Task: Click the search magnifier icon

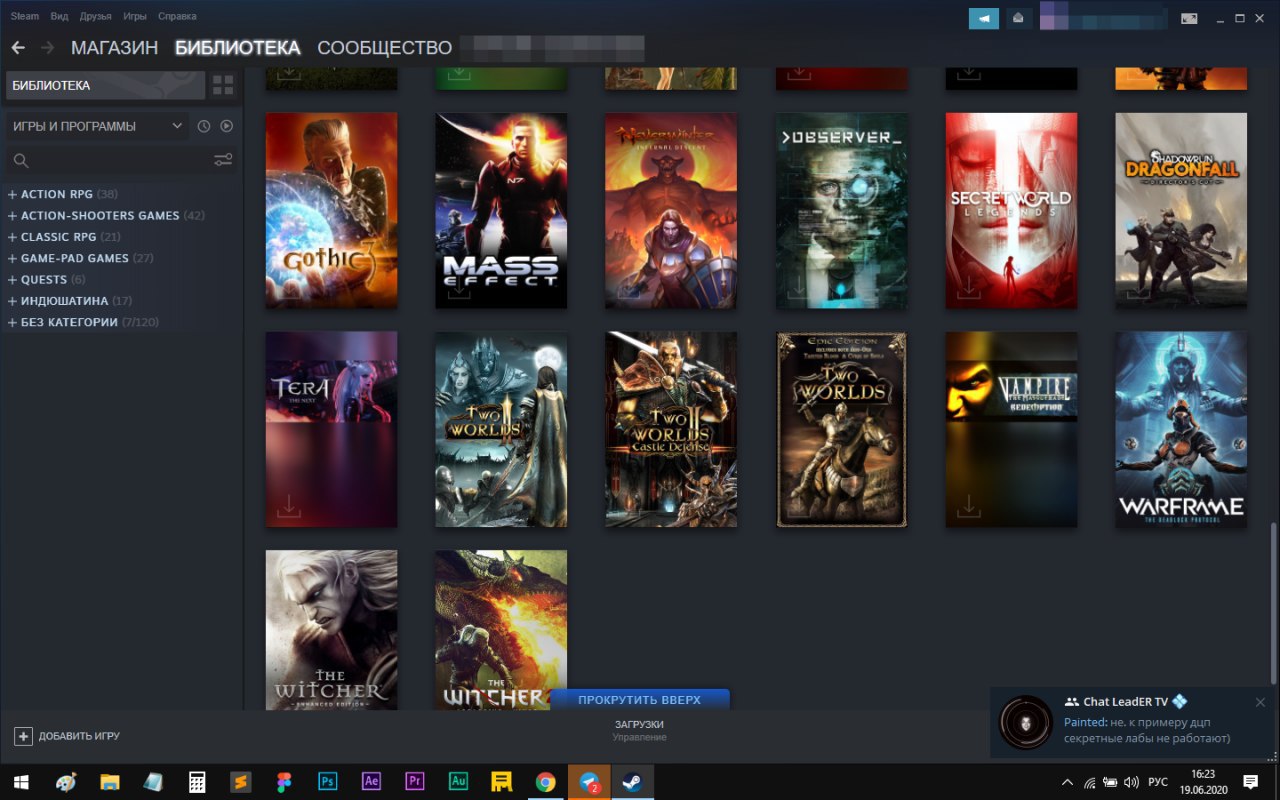Action: pyautogui.click(x=20, y=160)
